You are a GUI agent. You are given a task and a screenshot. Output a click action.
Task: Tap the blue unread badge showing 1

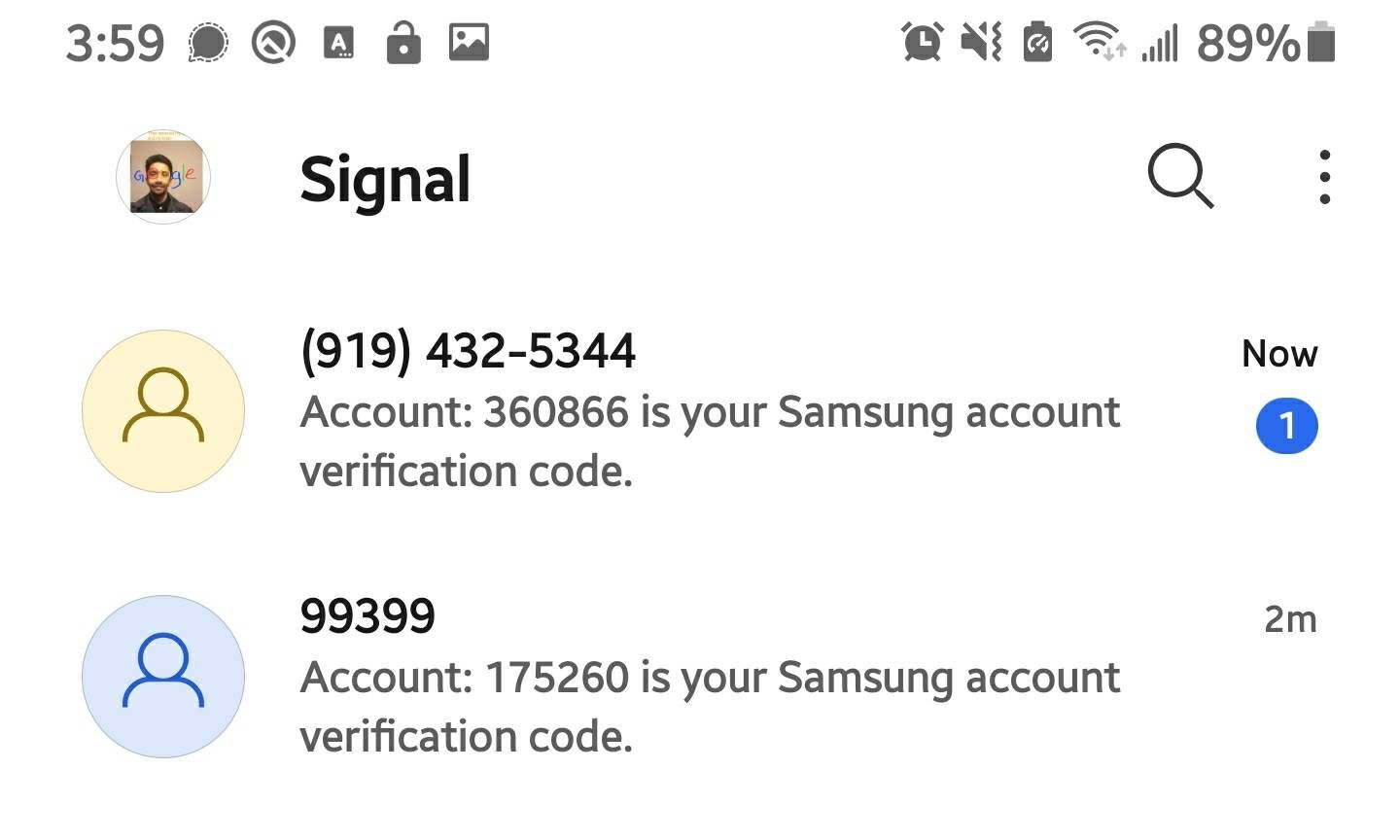pyautogui.click(x=1287, y=425)
